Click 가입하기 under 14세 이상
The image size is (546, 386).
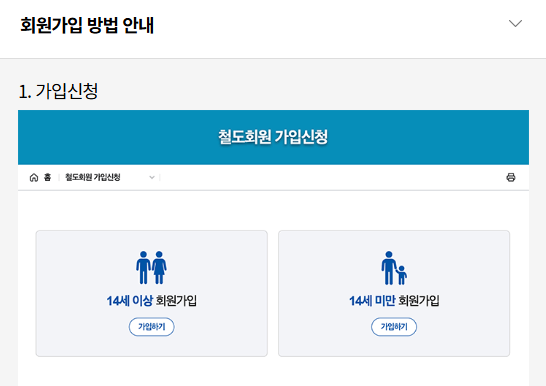pyautogui.click(x=151, y=327)
